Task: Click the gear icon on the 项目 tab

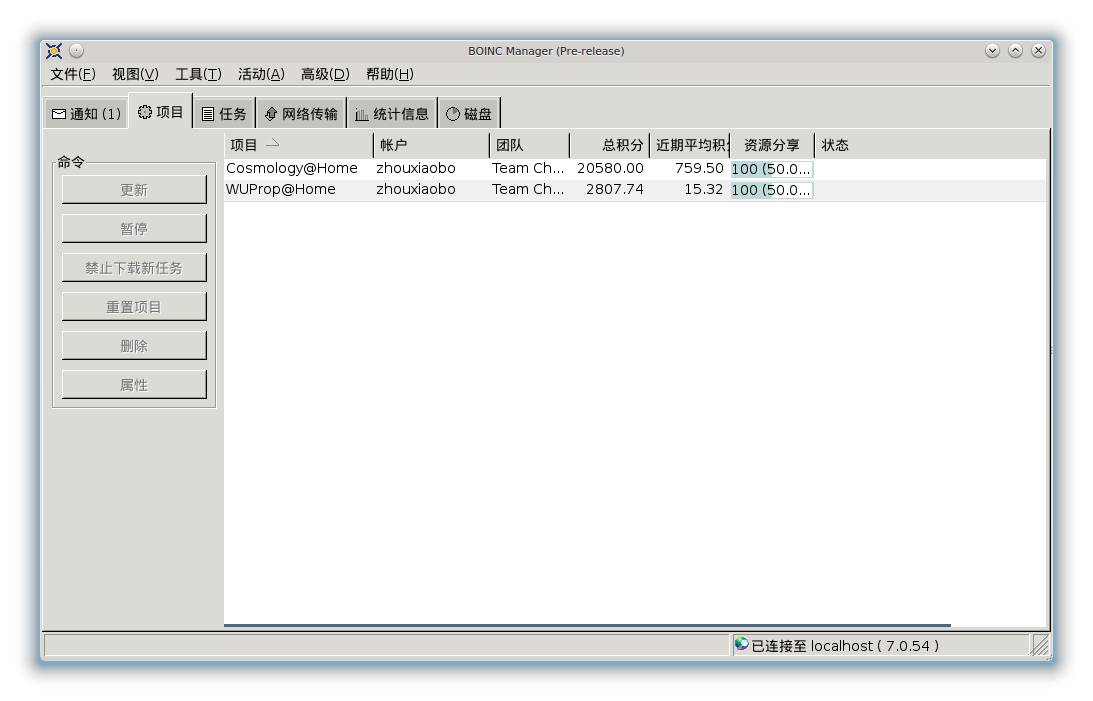Action: point(144,112)
